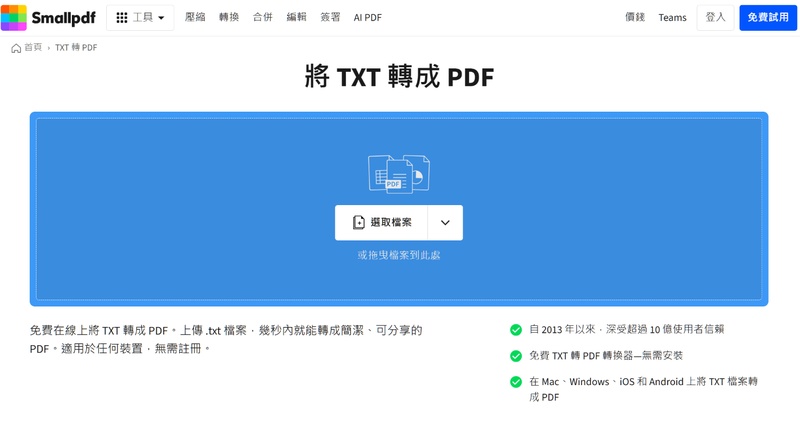The height and width of the screenshot is (421, 800).
Task: Go to the 價錢 pricing page
Action: (635, 17)
